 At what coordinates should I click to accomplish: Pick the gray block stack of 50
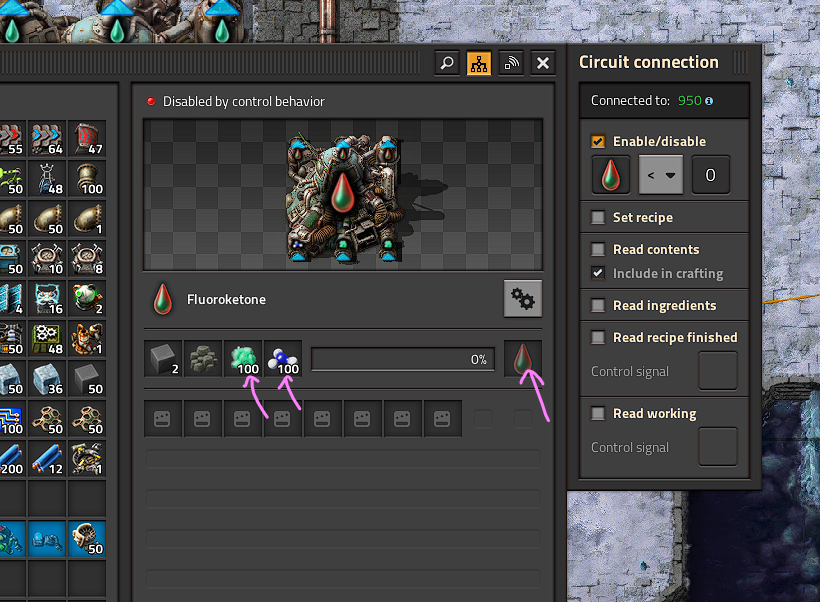click(x=87, y=379)
